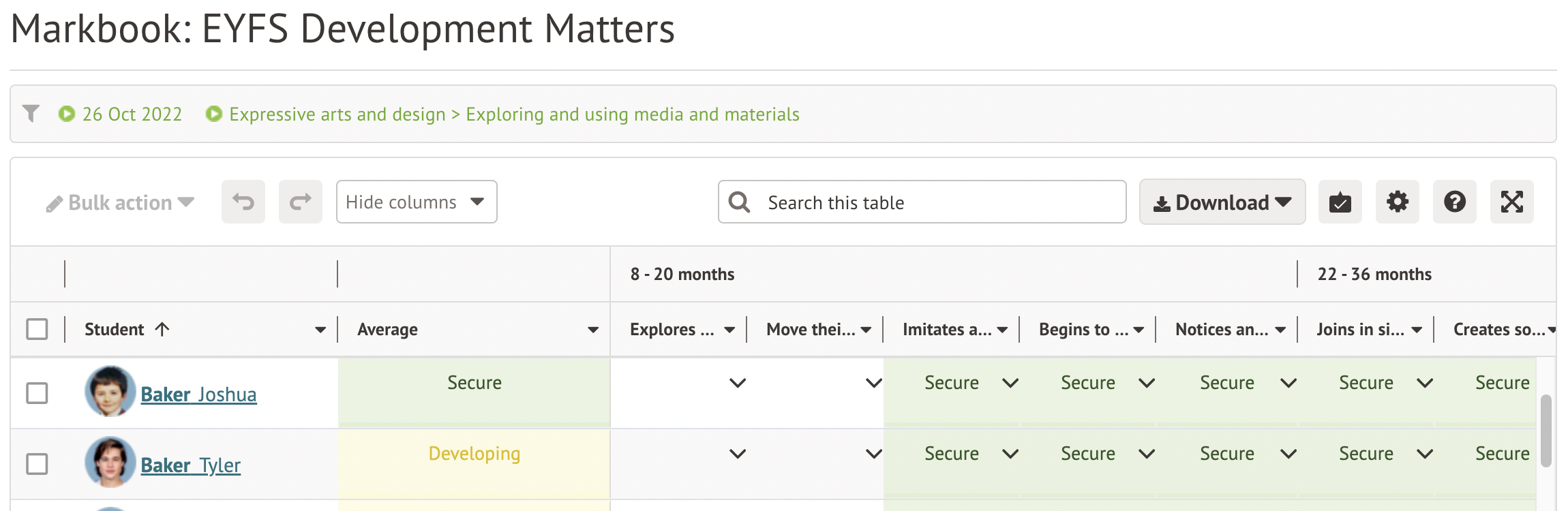This screenshot has height=511, width=1568.
Task: Open settings with the gear icon
Action: click(x=1397, y=202)
